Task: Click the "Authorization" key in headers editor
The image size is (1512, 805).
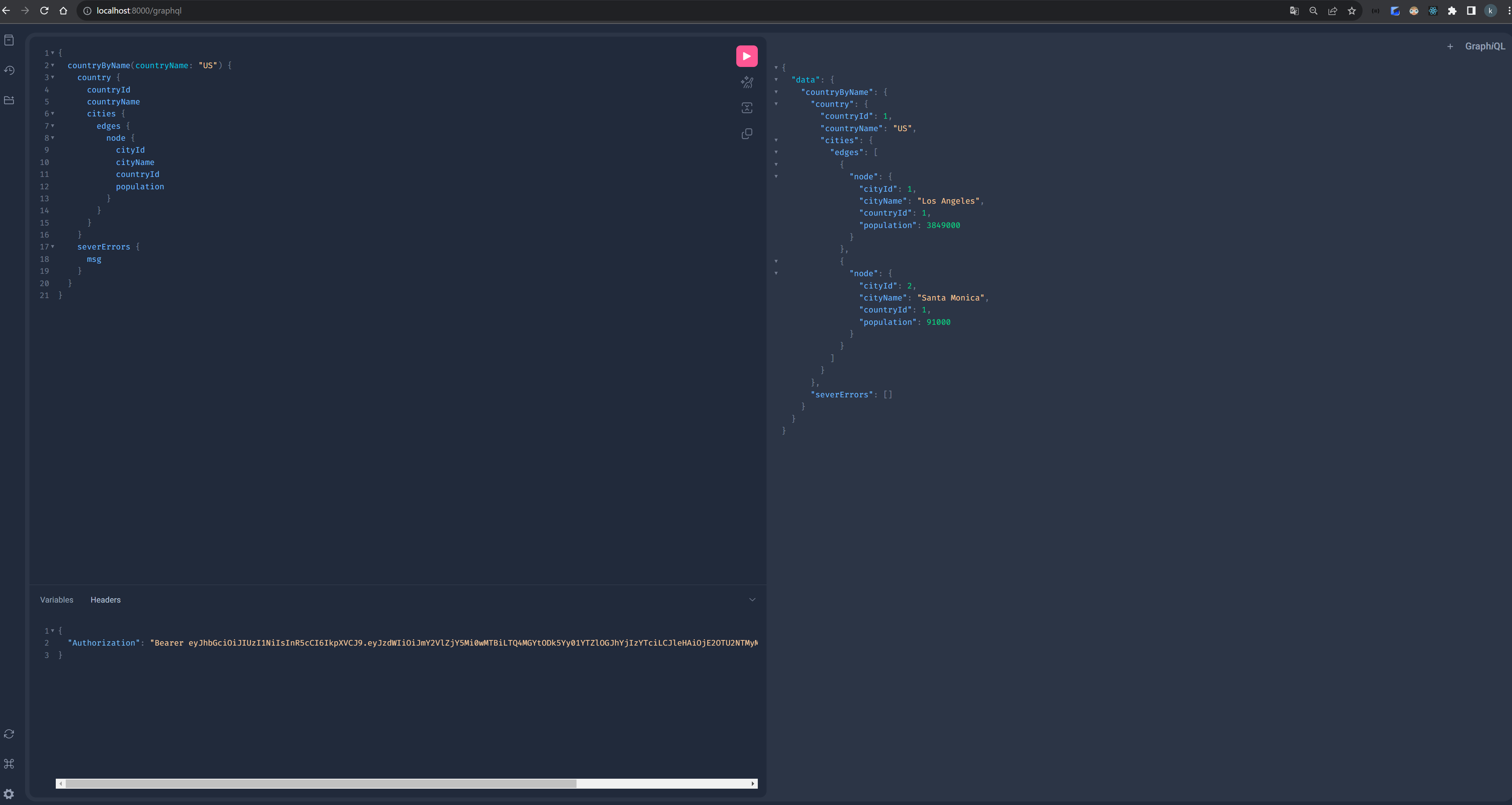Action: click(x=104, y=643)
